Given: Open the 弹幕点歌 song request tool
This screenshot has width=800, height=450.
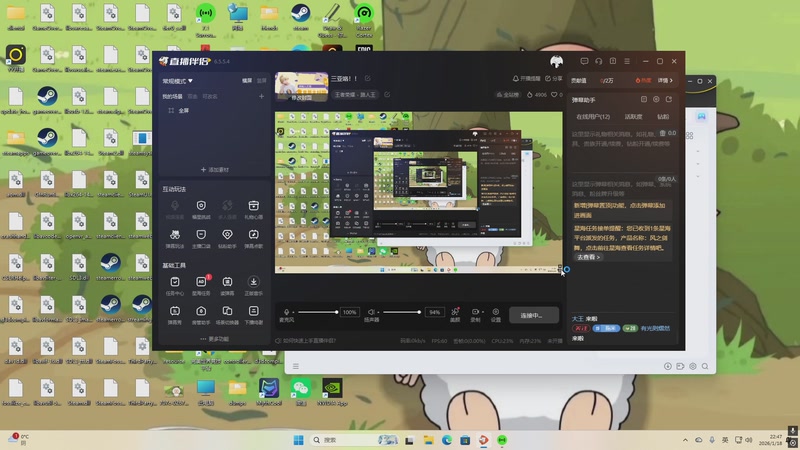Looking at the screenshot, I should click(x=253, y=238).
